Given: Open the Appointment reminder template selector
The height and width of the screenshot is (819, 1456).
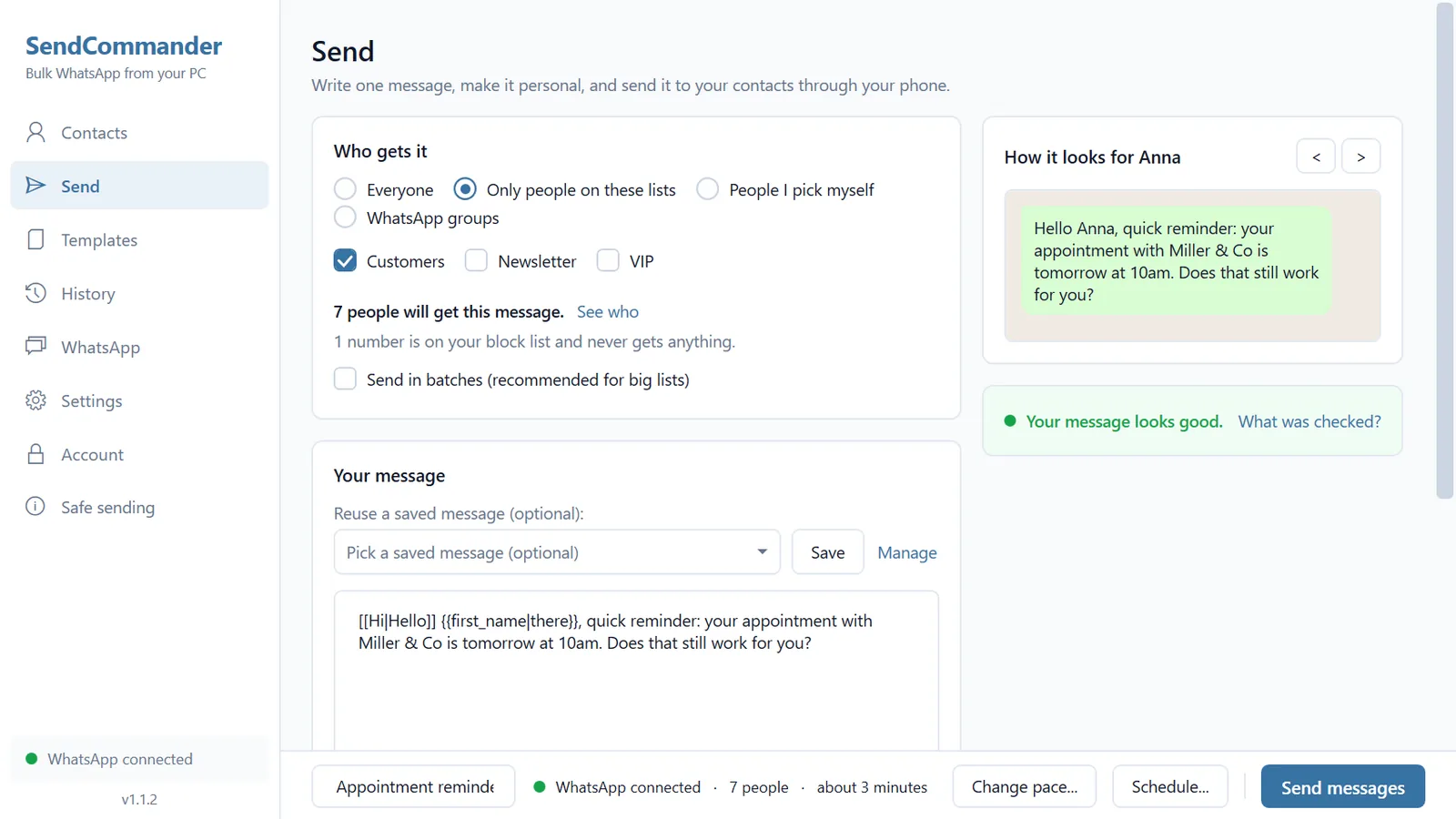Looking at the screenshot, I should [x=413, y=786].
